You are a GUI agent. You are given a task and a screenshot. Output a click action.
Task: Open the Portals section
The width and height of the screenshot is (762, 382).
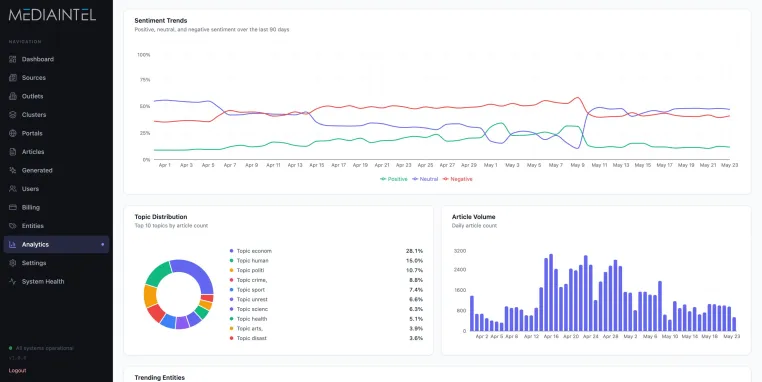[56, 133]
